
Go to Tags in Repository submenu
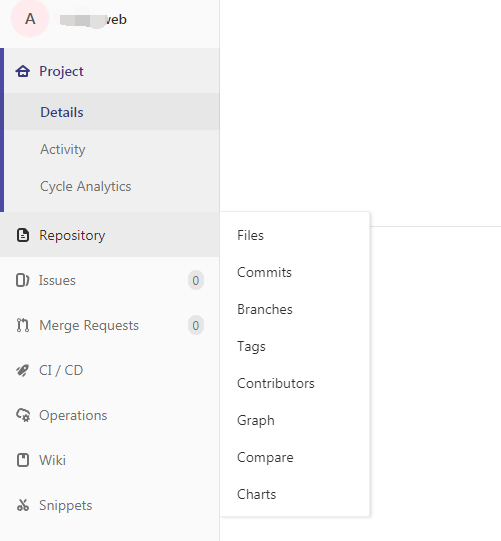pyautogui.click(x=251, y=346)
